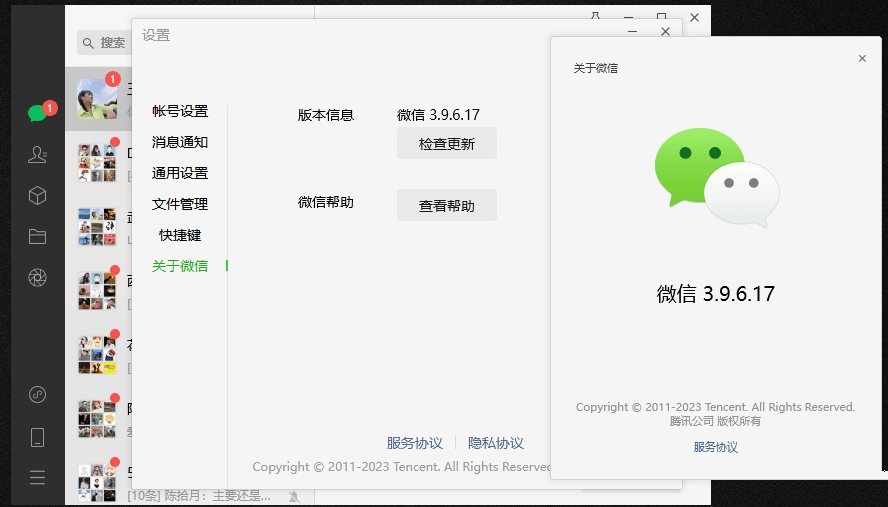Open Favorites cube icon in sidebar
Image resolution: width=888 pixels, height=507 pixels.
37,196
